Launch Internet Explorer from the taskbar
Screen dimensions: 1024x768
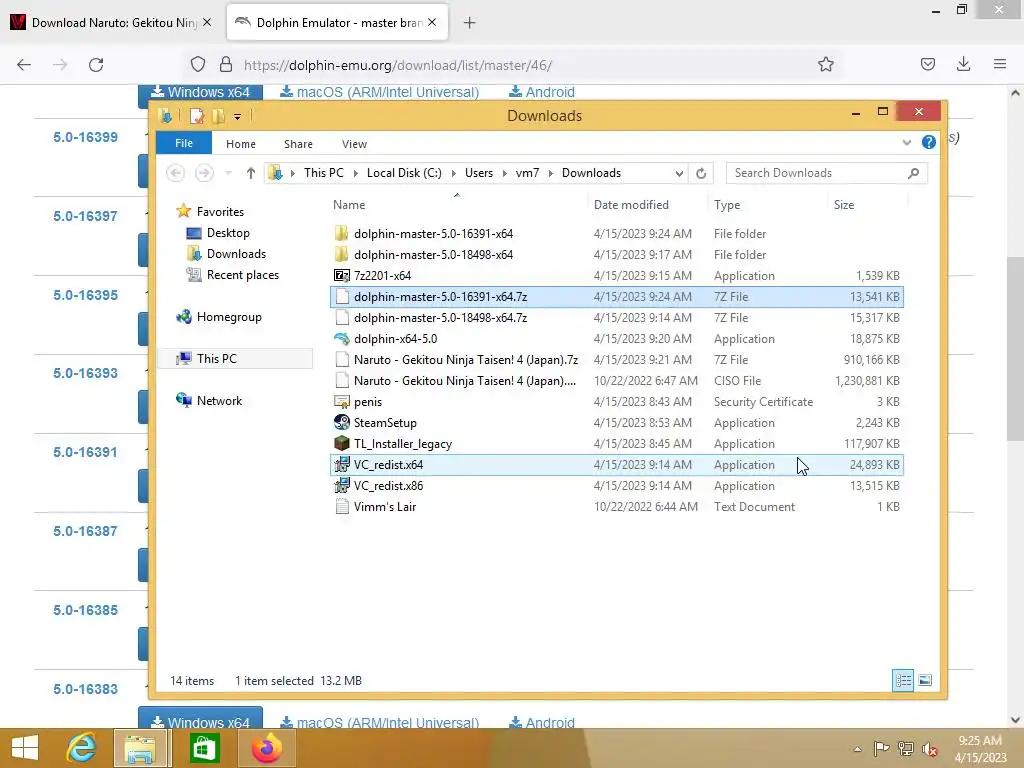pos(81,748)
